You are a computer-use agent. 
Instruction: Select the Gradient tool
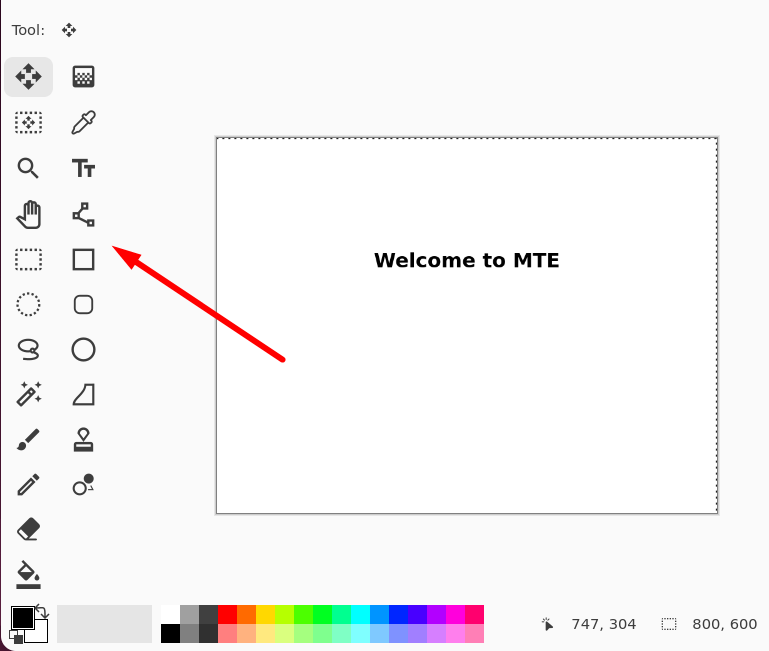tap(83, 77)
